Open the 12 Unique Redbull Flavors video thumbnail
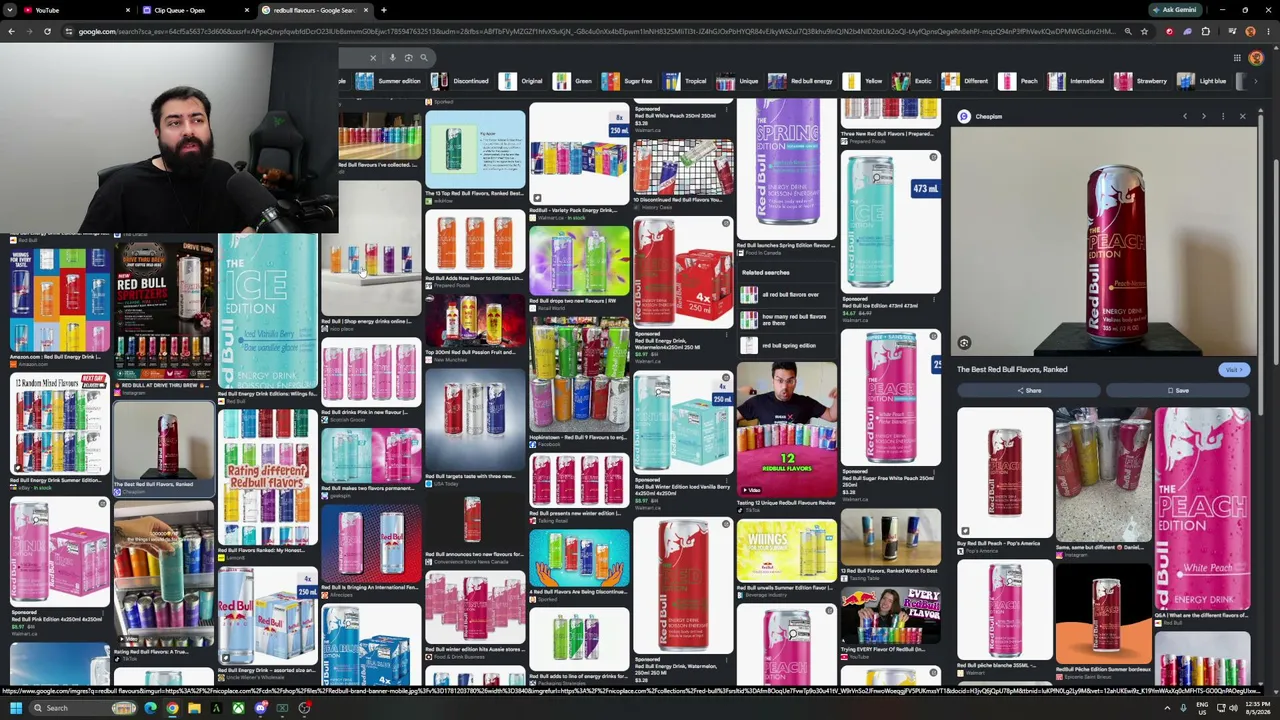Viewport: 1280px width, 720px height. [x=787, y=430]
